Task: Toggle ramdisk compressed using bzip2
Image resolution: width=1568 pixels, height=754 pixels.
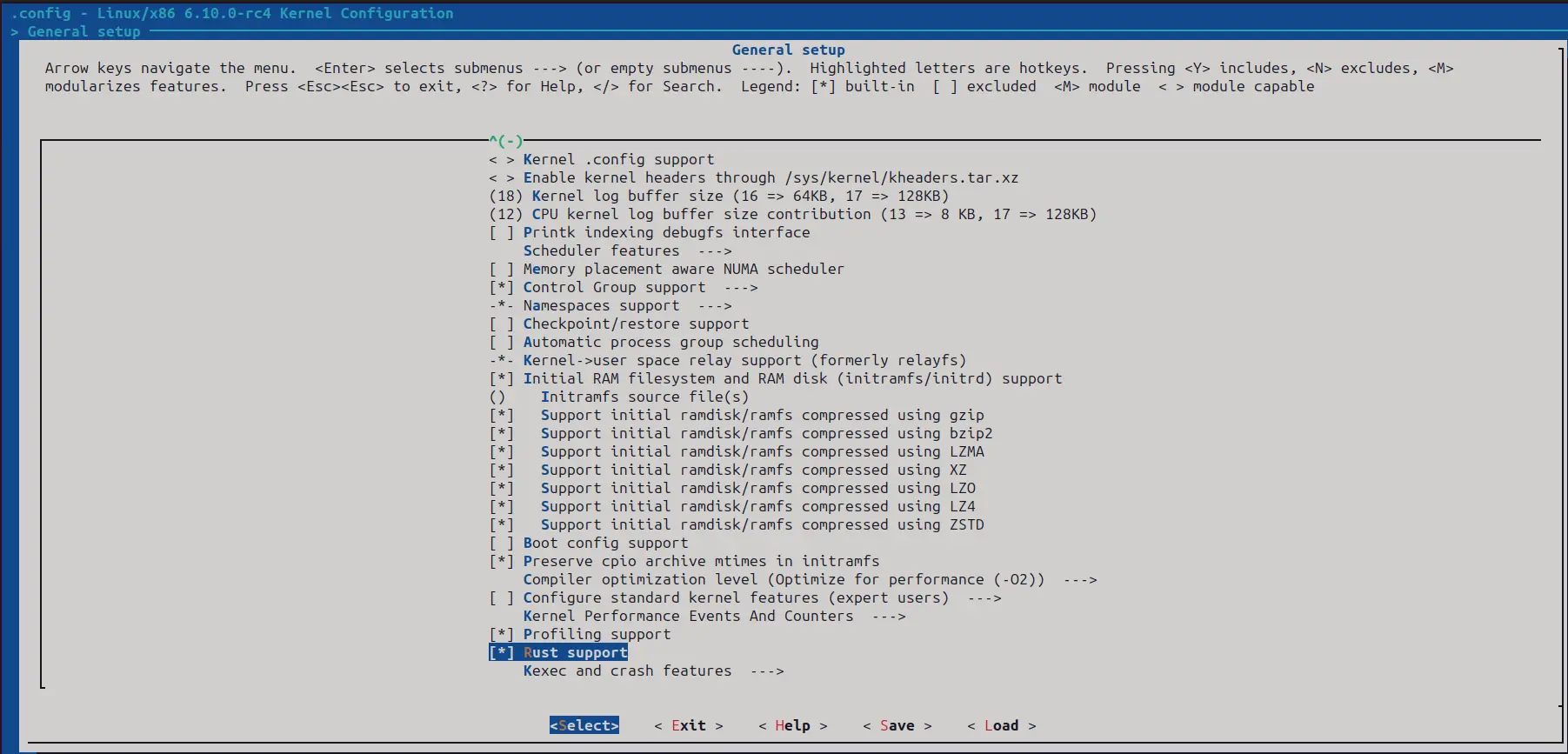Action: [x=741, y=433]
